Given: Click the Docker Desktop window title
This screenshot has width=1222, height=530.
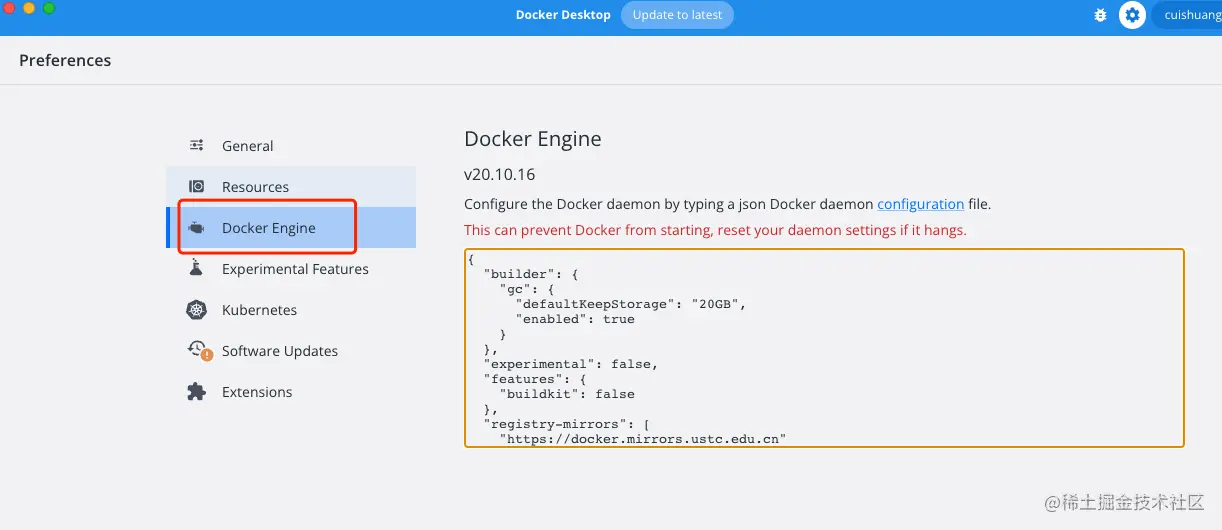Looking at the screenshot, I should pyautogui.click(x=563, y=15).
